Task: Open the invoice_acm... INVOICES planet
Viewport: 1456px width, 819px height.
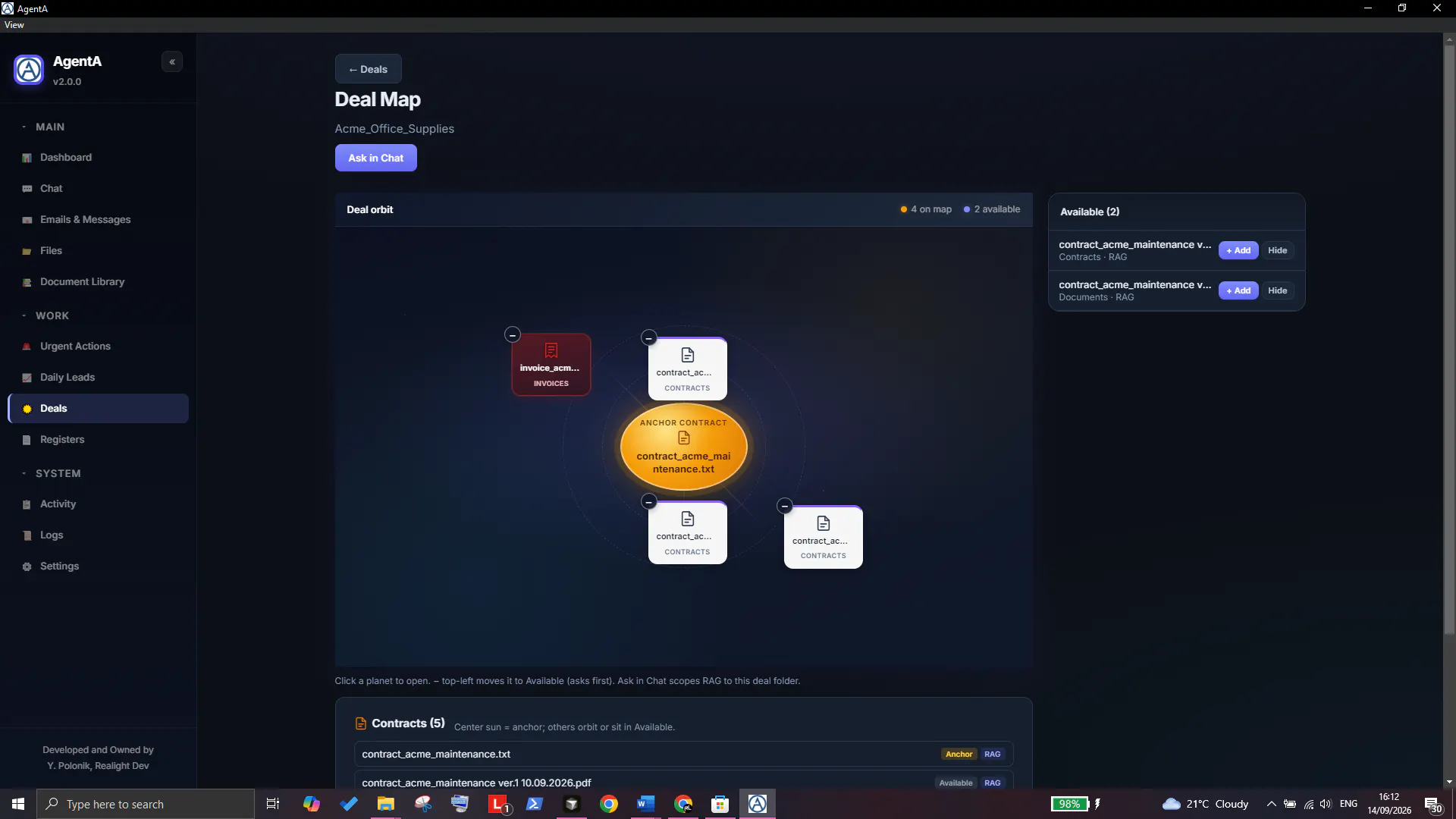Action: 551,365
